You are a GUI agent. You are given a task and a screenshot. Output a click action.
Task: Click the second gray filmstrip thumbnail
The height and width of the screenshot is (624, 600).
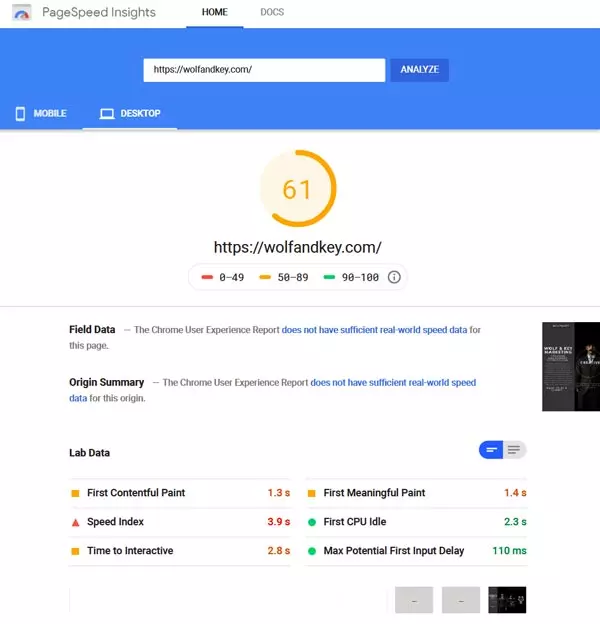coord(461,600)
